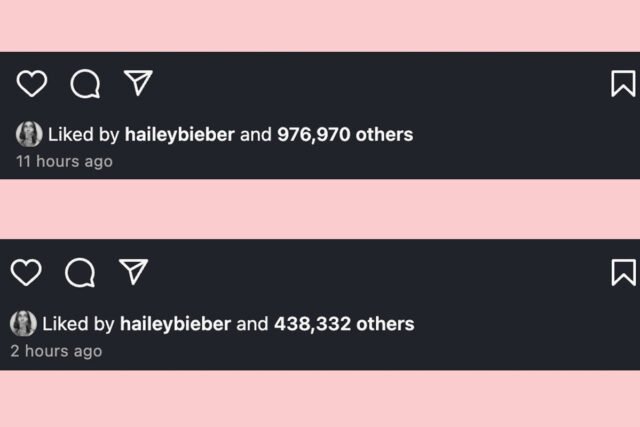View the list of 976,970 others
Viewport: 640px width, 427px height.
345,135
